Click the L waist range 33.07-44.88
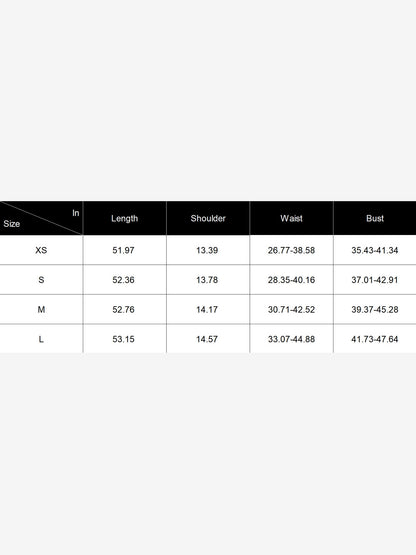Image resolution: width=416 pixels, height=555 pixels. (291, 339)
